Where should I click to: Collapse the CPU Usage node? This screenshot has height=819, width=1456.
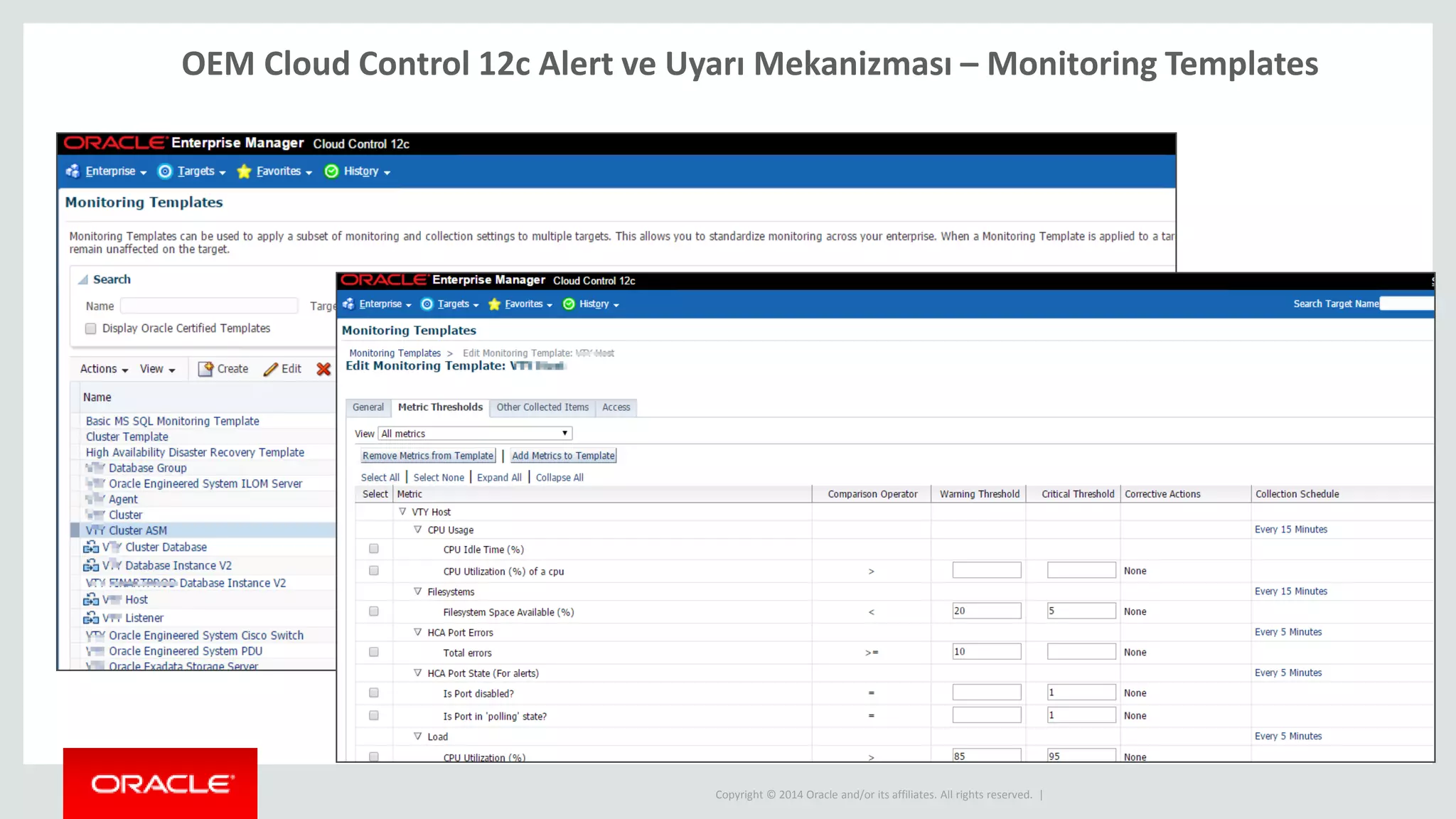[418, 530]
